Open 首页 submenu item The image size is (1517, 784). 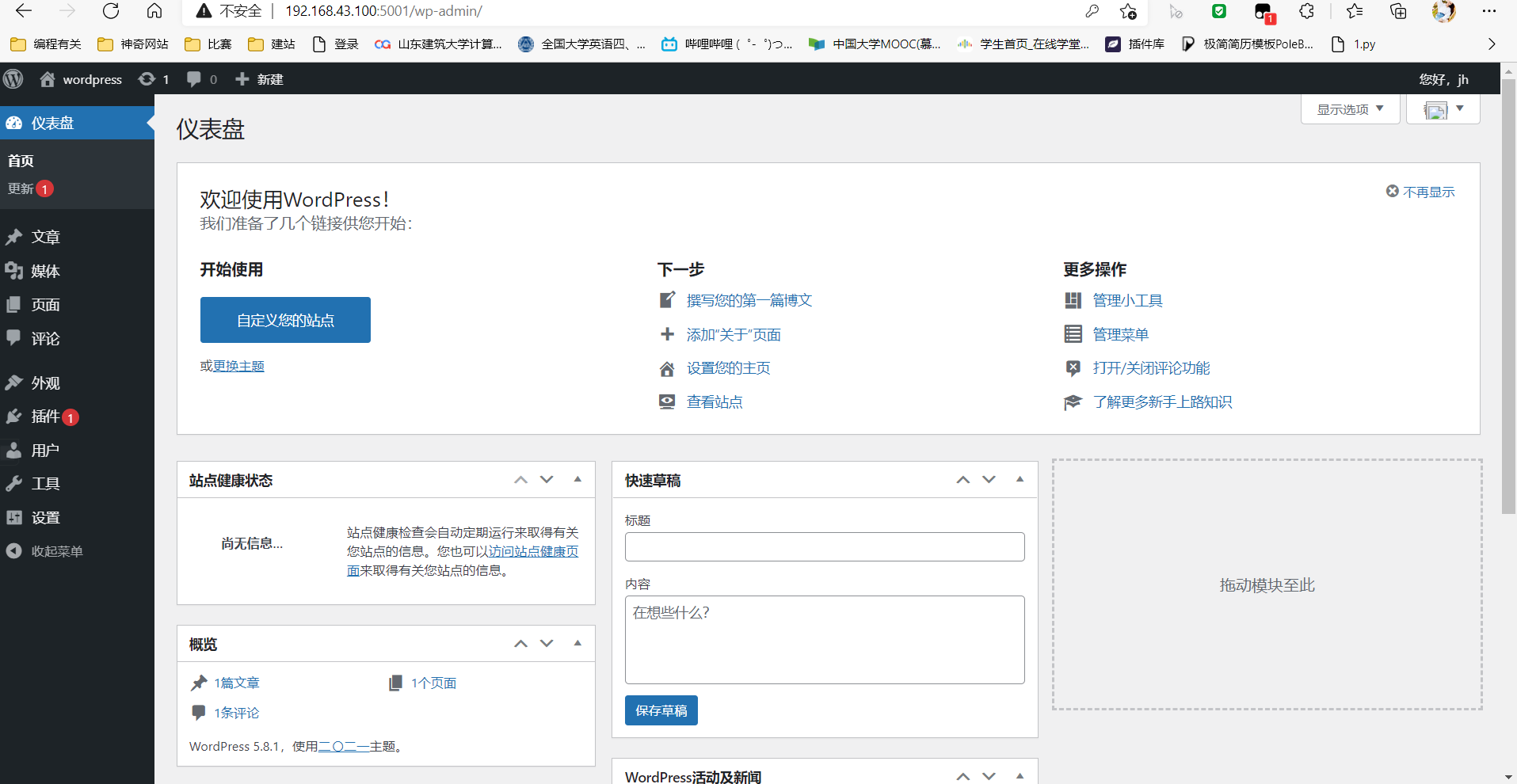(x=21, y=161)
